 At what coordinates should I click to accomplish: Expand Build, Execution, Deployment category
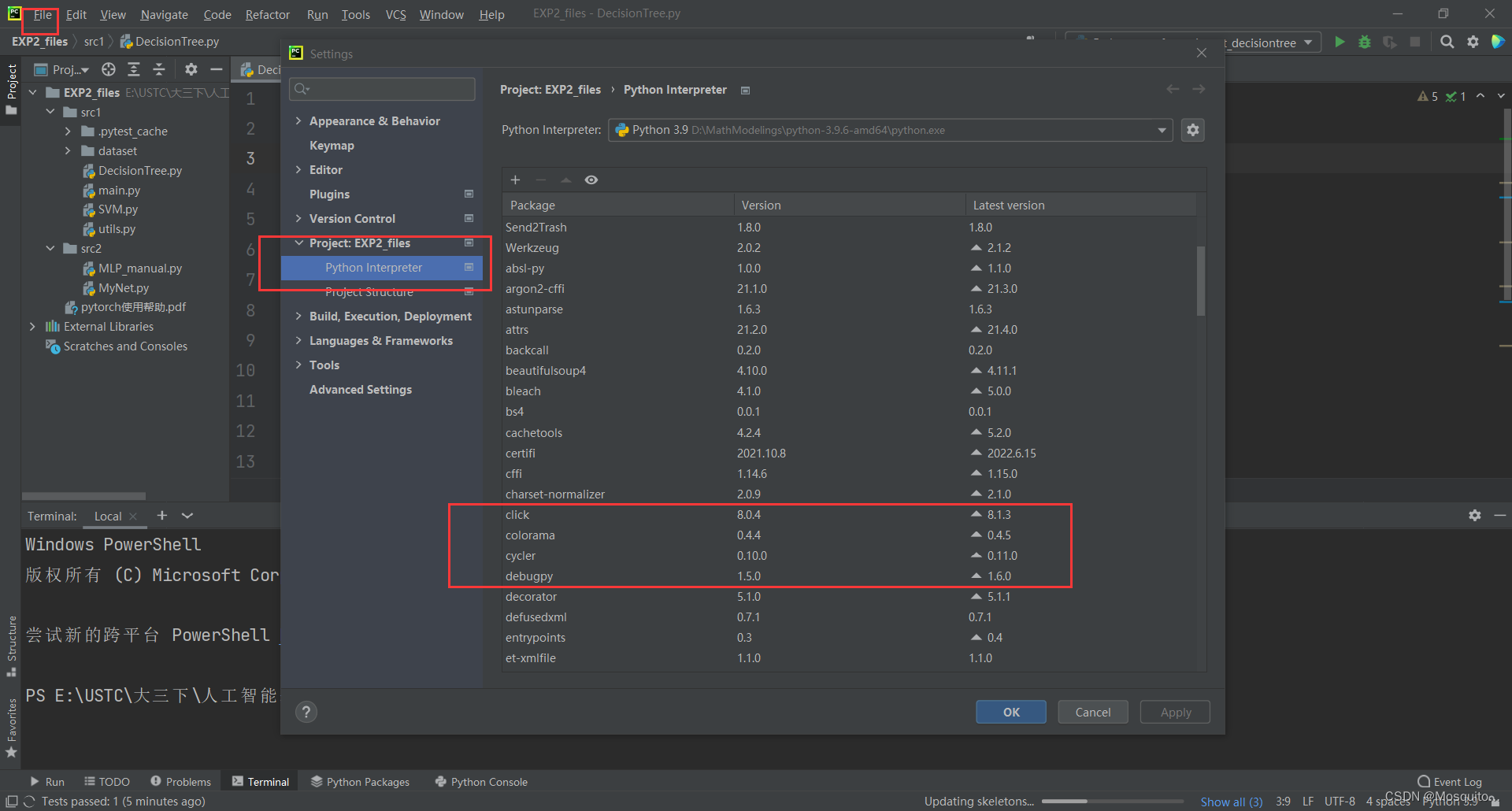click(x=298, y=316)
